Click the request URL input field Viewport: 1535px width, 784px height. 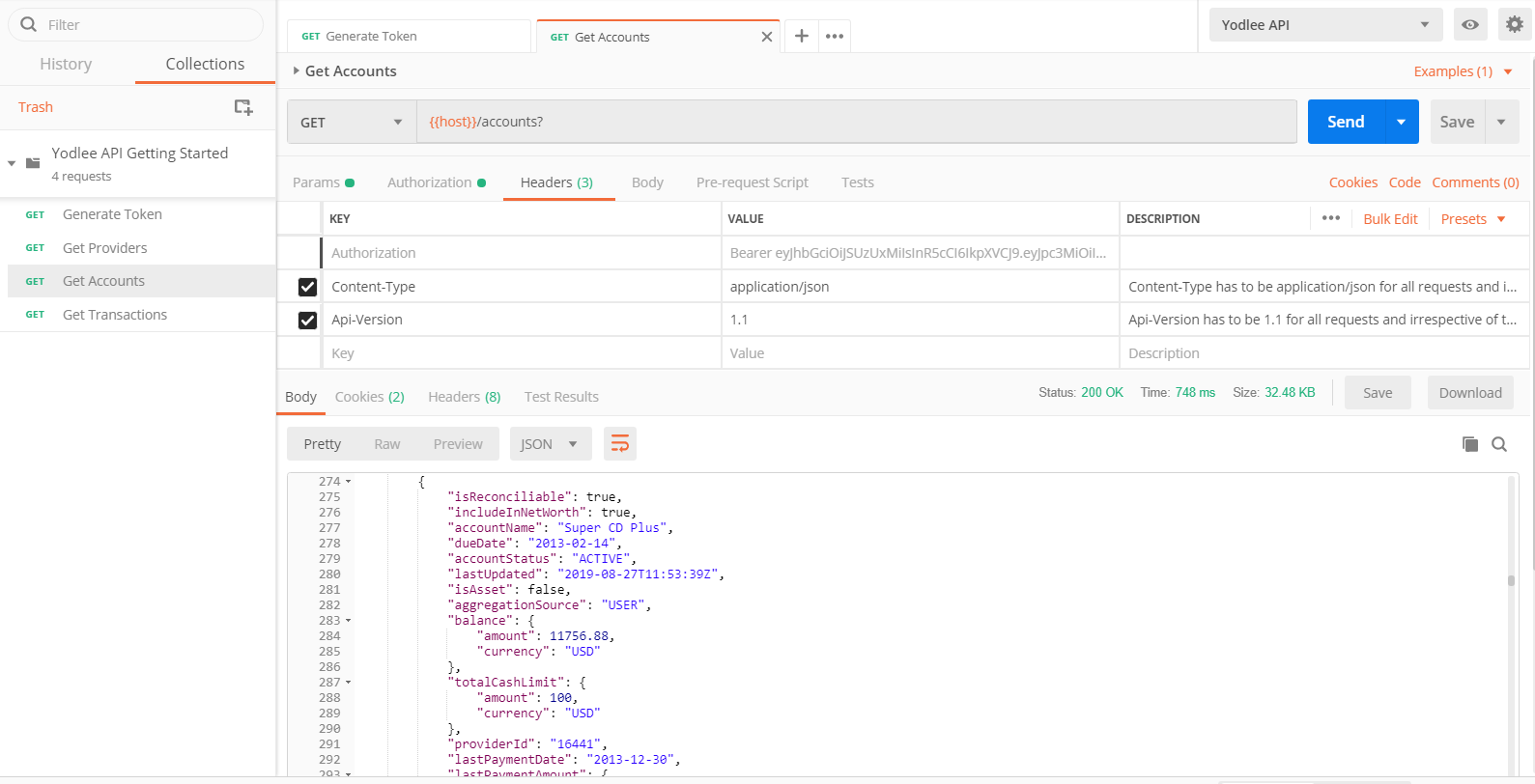coord(856,122)
